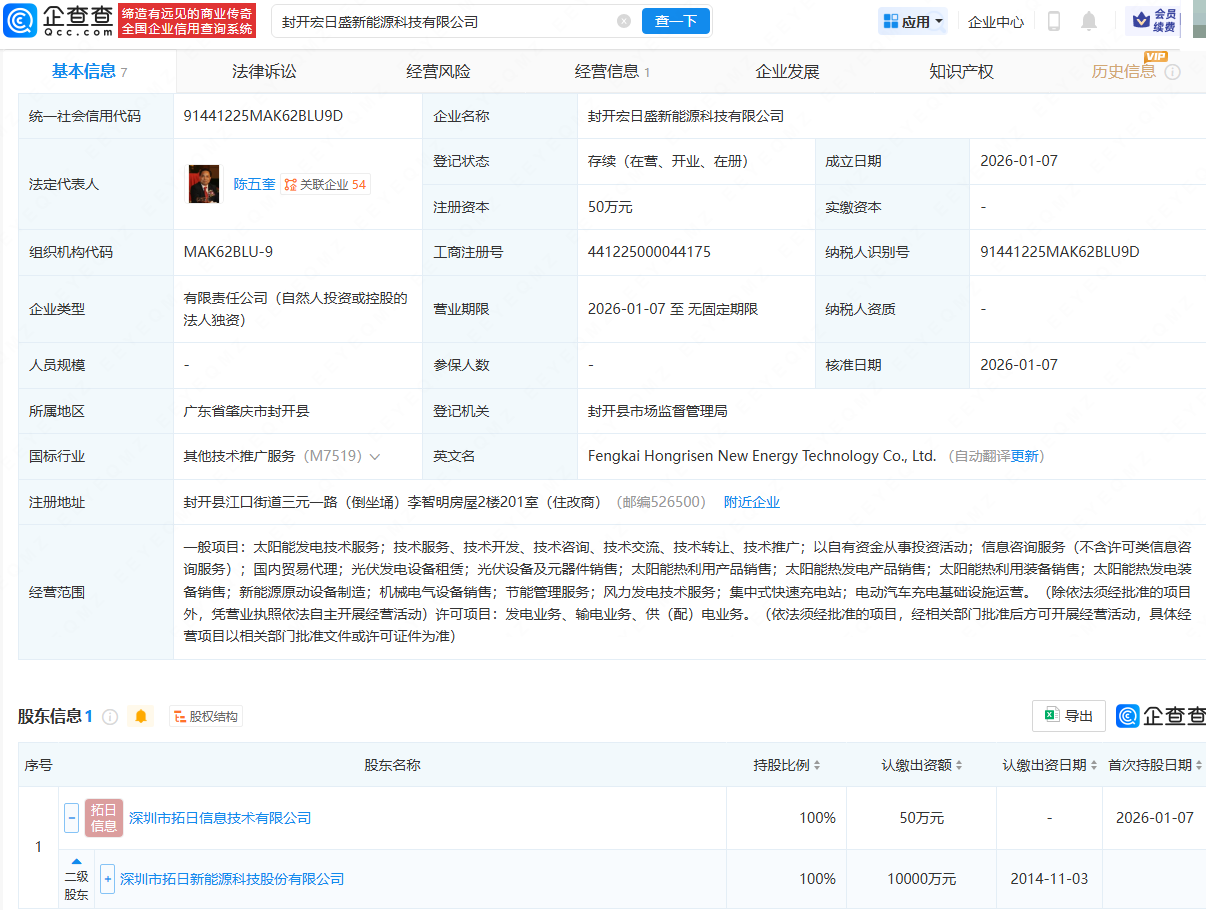Collapse the 深圳市拓日信息技术有限公司 shareholder row
1206x910 pixels.
pos(72,818)
